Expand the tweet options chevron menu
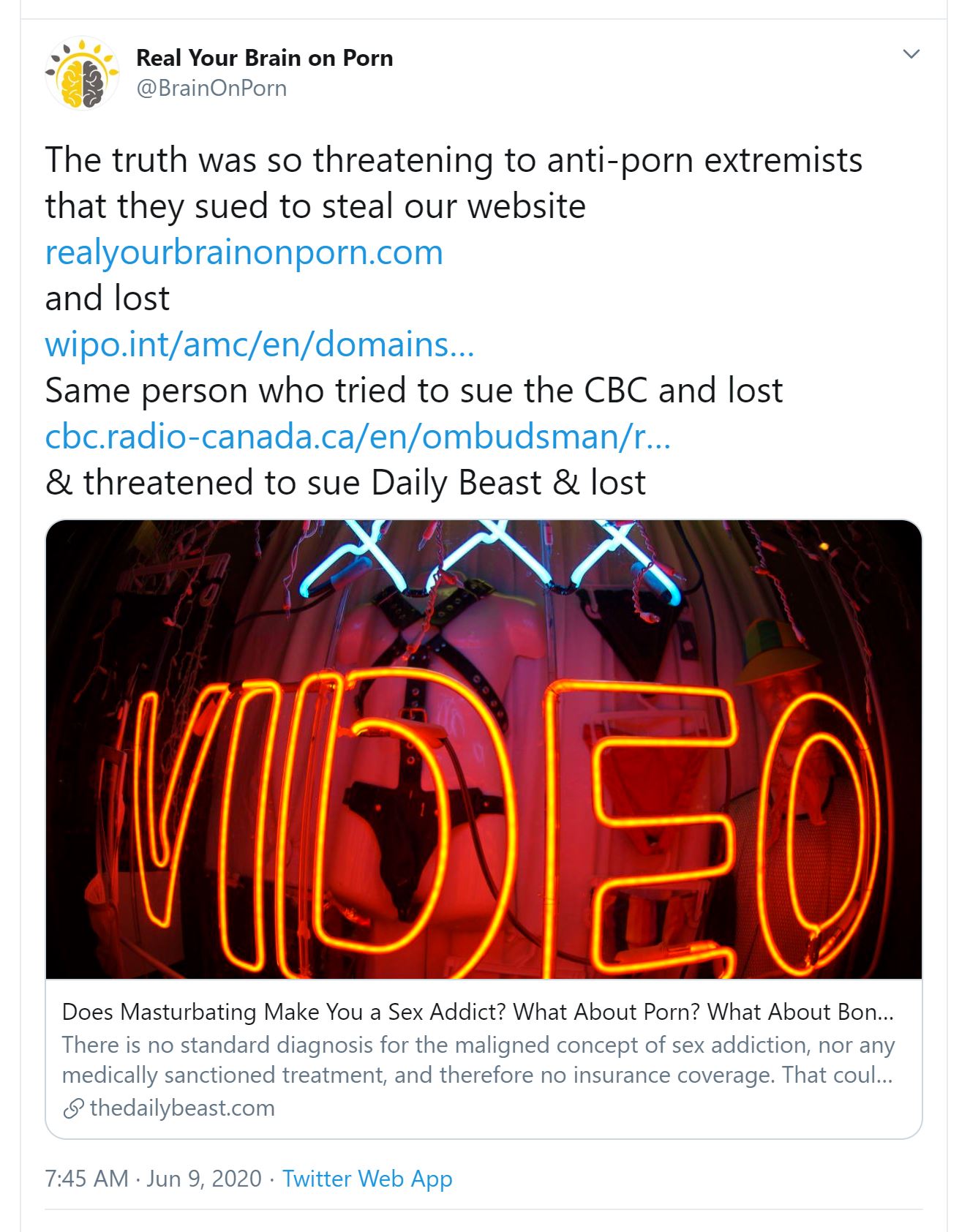 point(911,54)
